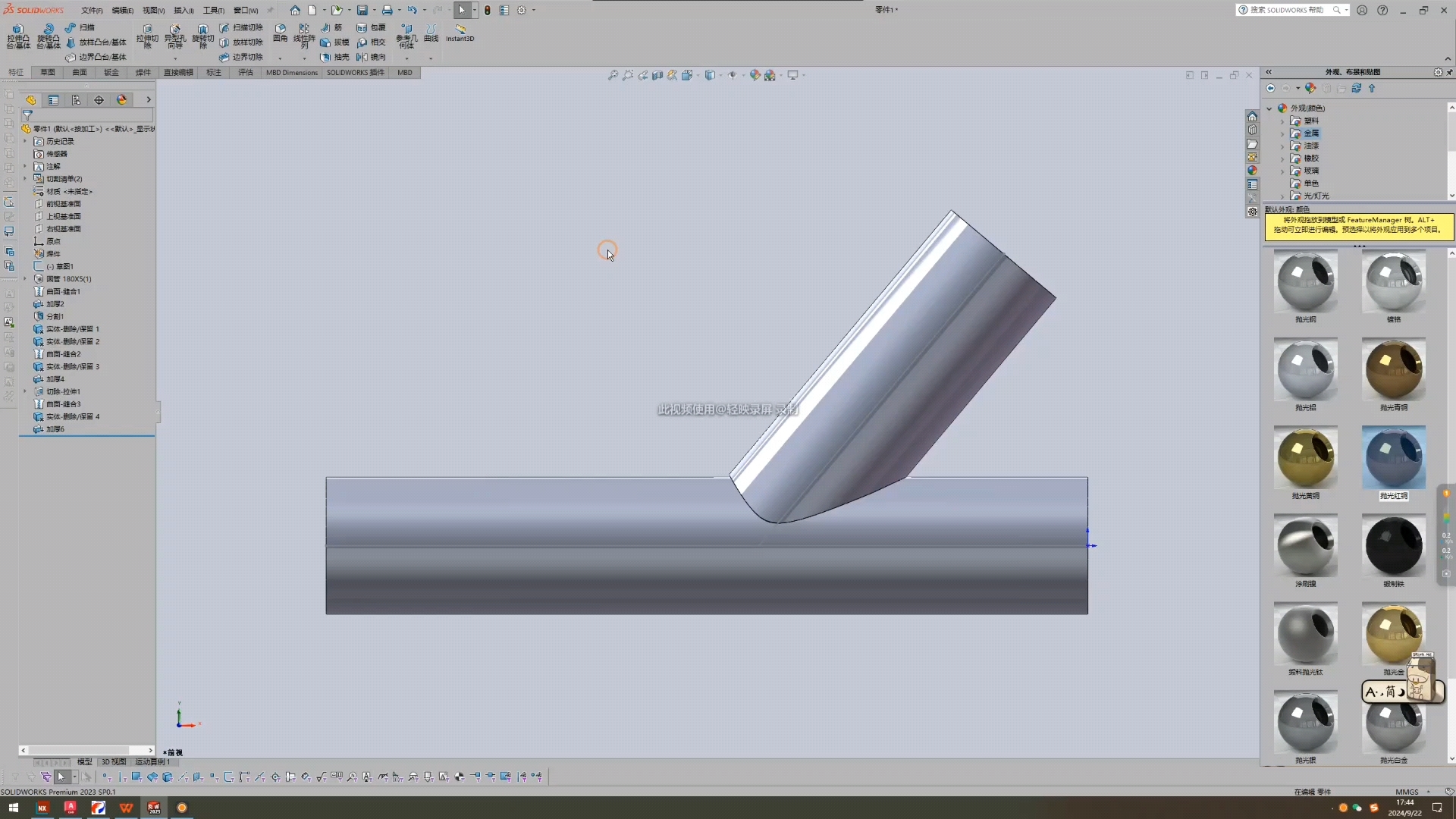Screen dimensions: 1456x819
Task: Pin the appearances task pane
Action: (1449, 72)
